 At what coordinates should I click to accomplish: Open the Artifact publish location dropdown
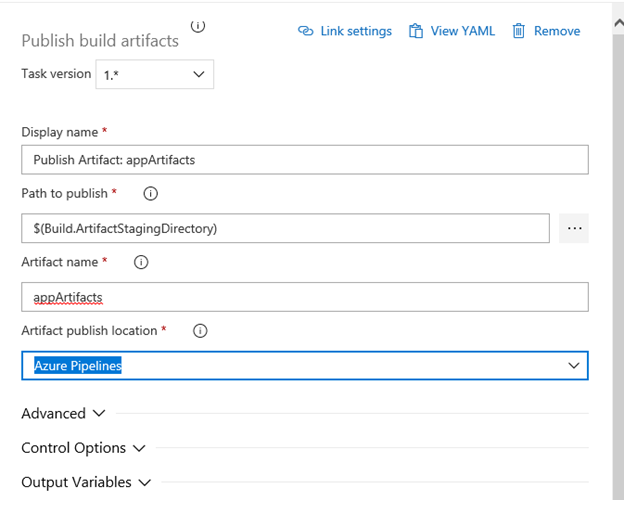pyautogui.click(x=305, y=366)
